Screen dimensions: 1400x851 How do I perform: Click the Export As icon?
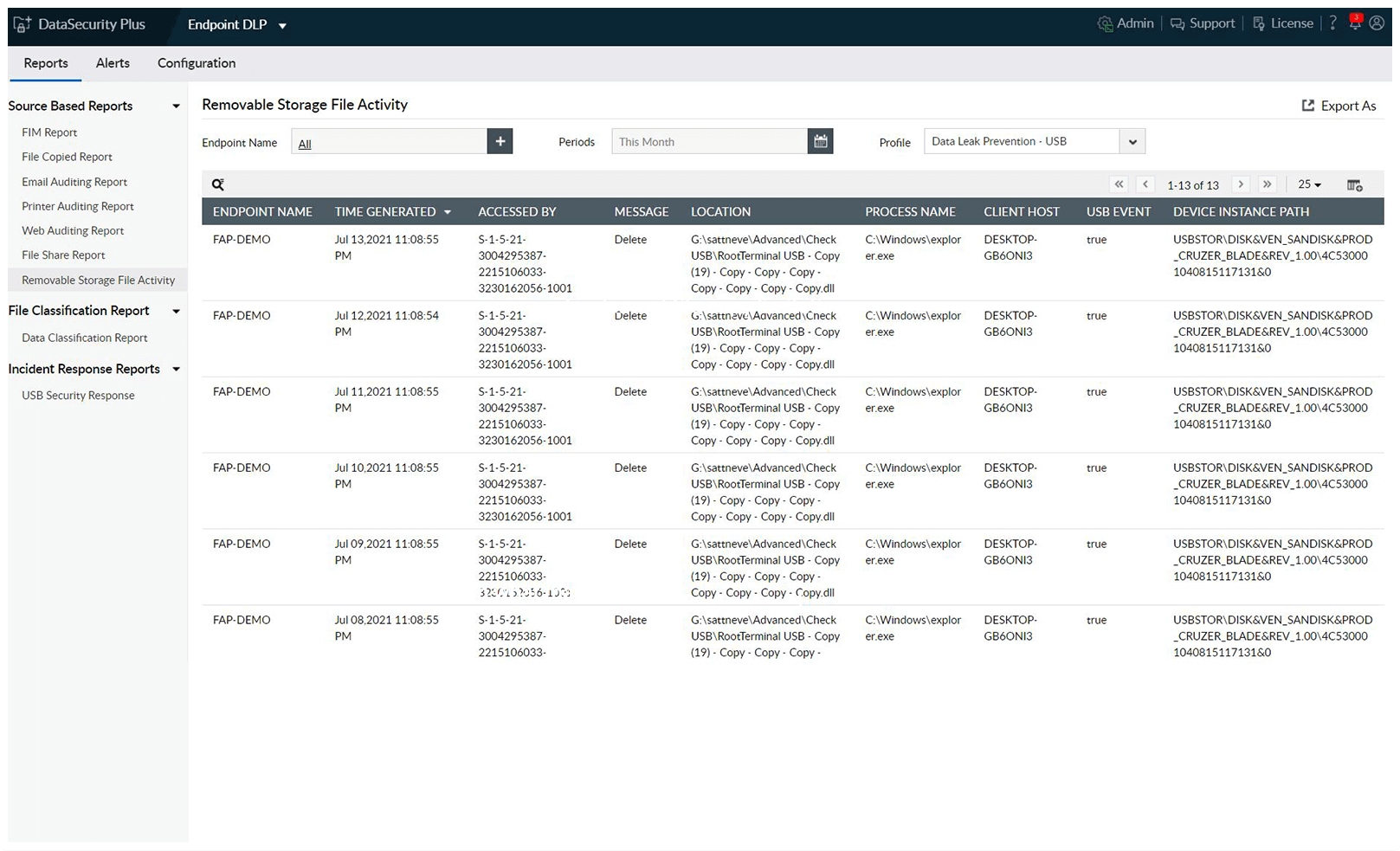coord(1308,106)
